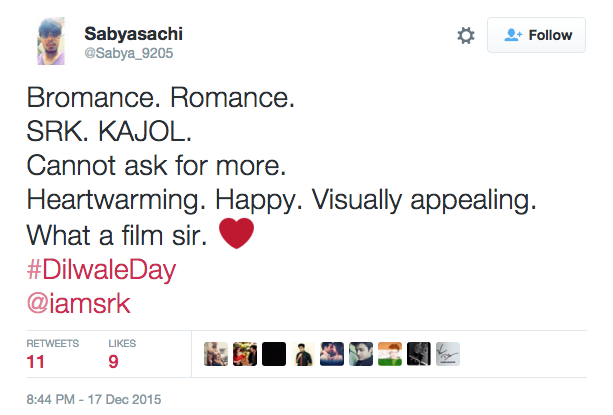Viewport: 613px width, 415px height.
Task: Click the signature-style last liker avatar
Action: pos(447,354)
